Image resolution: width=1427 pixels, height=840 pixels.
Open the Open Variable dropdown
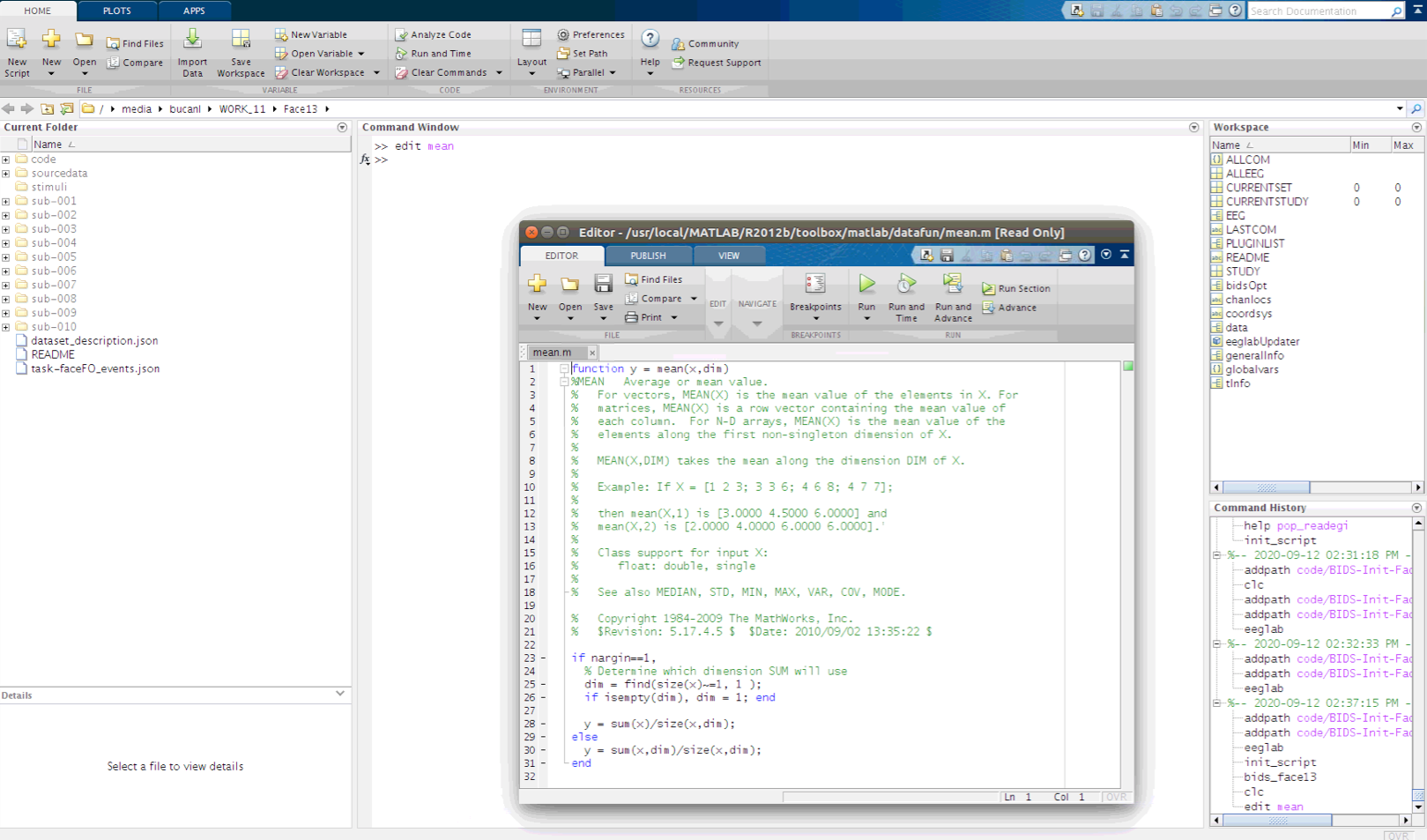click(360, 54)
